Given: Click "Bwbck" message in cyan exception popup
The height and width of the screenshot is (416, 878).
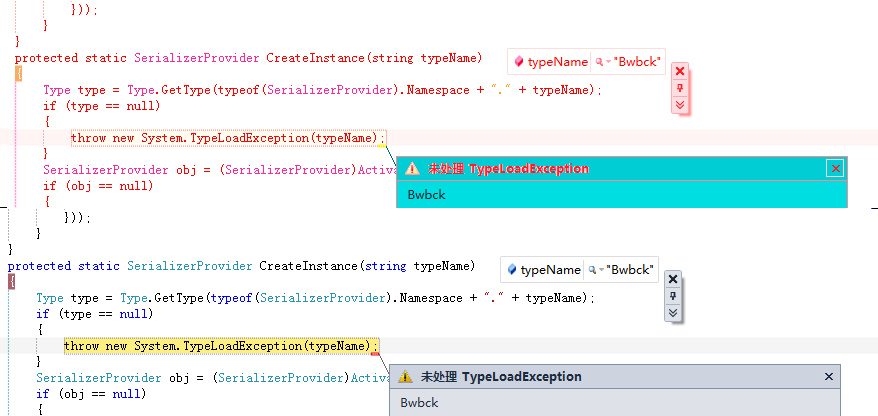Looking at the screenshot, I should [x=427, y=195].
